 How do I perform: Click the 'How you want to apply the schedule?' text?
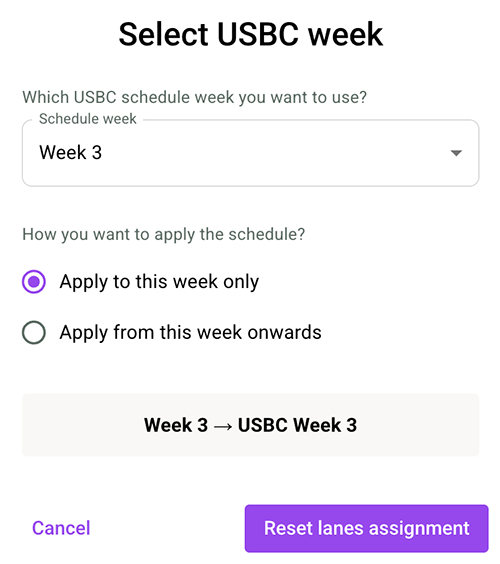(164, 235)
